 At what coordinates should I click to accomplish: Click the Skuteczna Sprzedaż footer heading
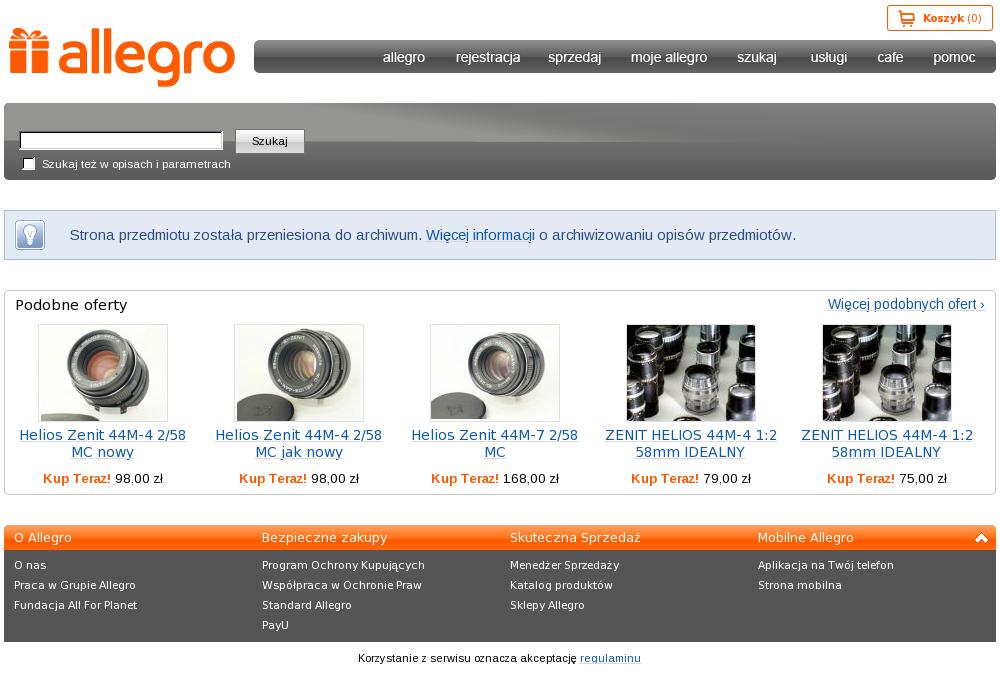pyautogui.click(x=575, y=538)
